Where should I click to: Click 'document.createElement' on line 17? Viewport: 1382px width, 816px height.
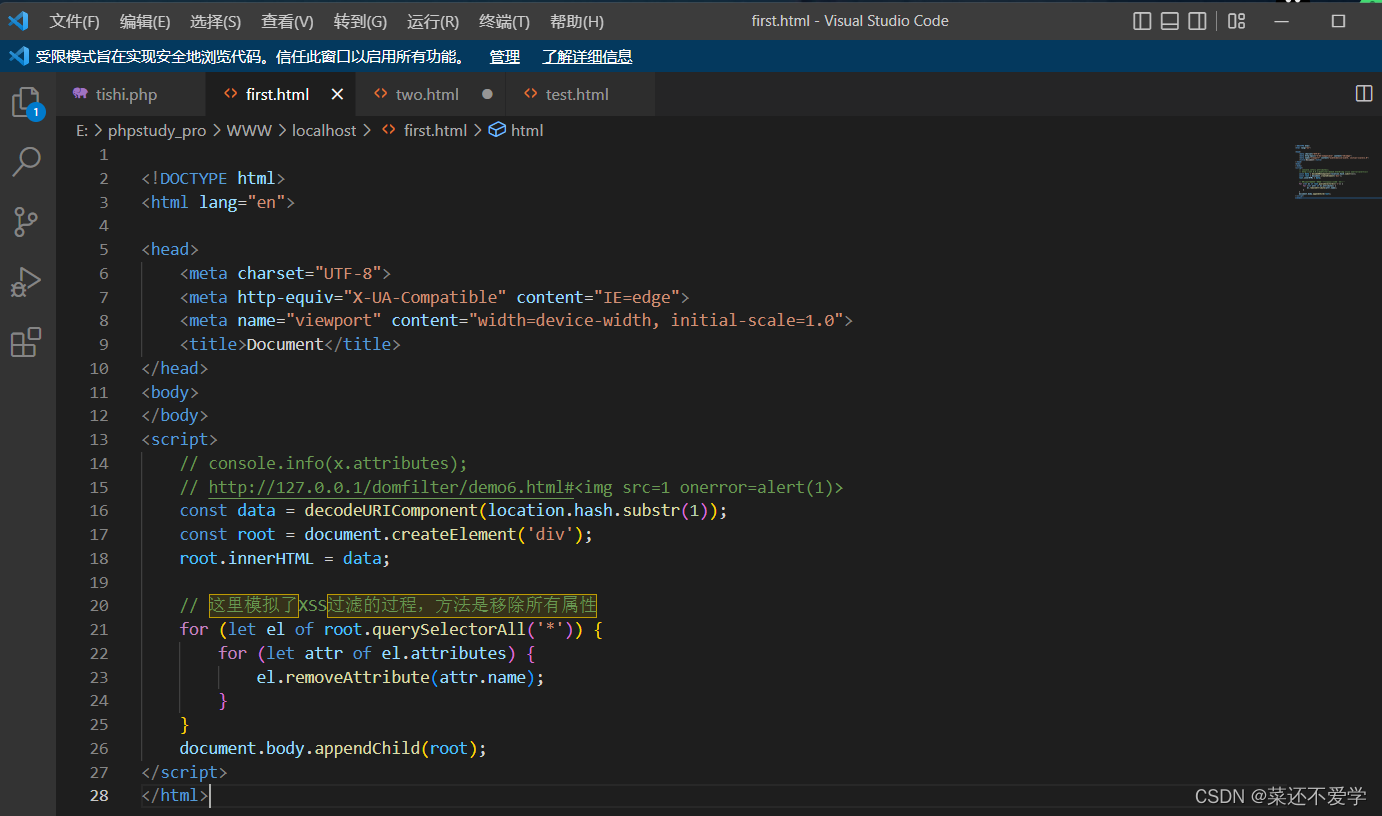tap(411, 534)
